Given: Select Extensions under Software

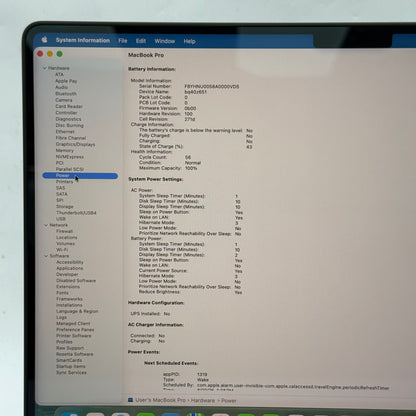Looking at the screenshot, I should point(68,286).
